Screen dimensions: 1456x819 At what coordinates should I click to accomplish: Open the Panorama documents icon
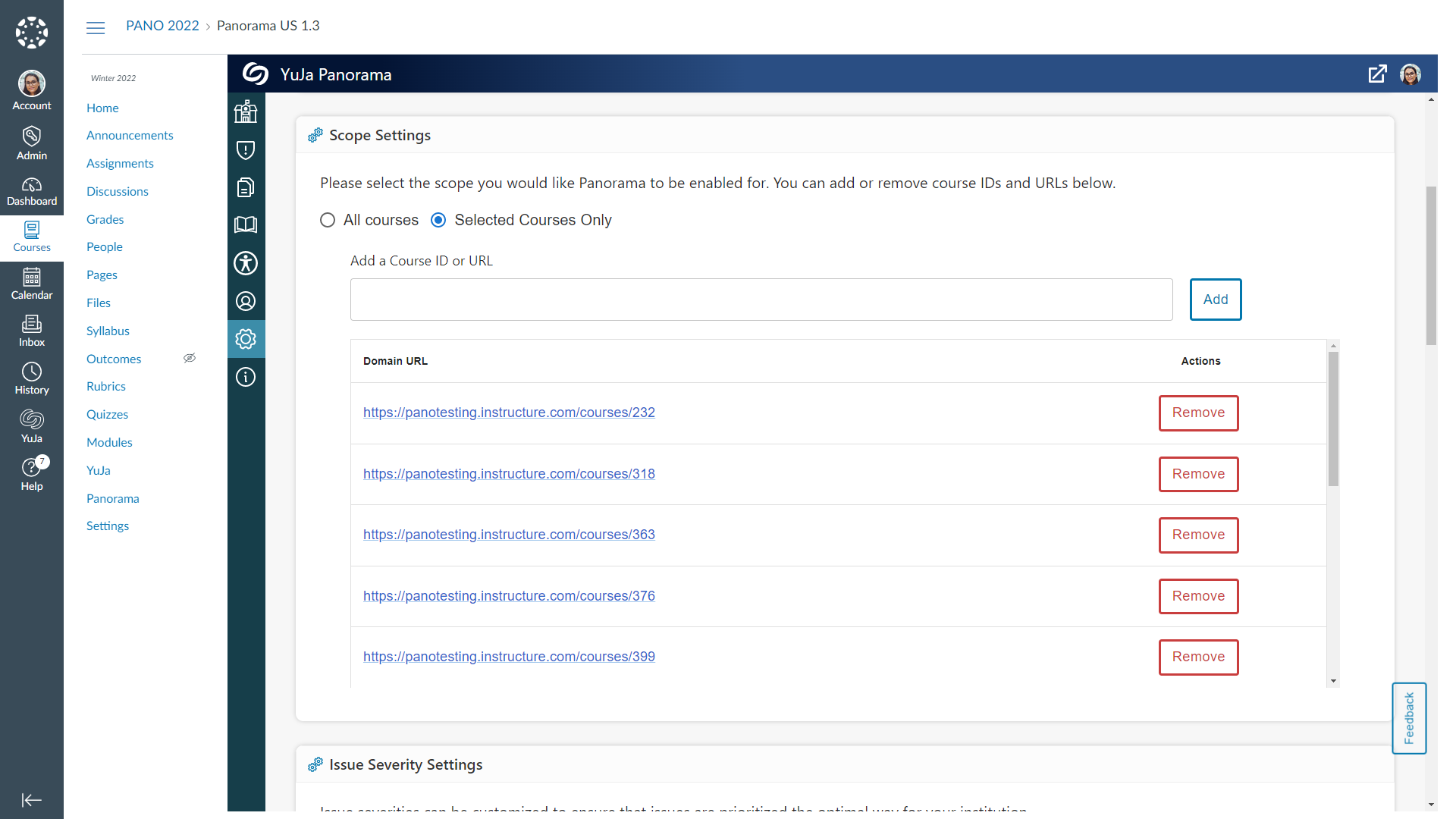(x=246, y=187)
